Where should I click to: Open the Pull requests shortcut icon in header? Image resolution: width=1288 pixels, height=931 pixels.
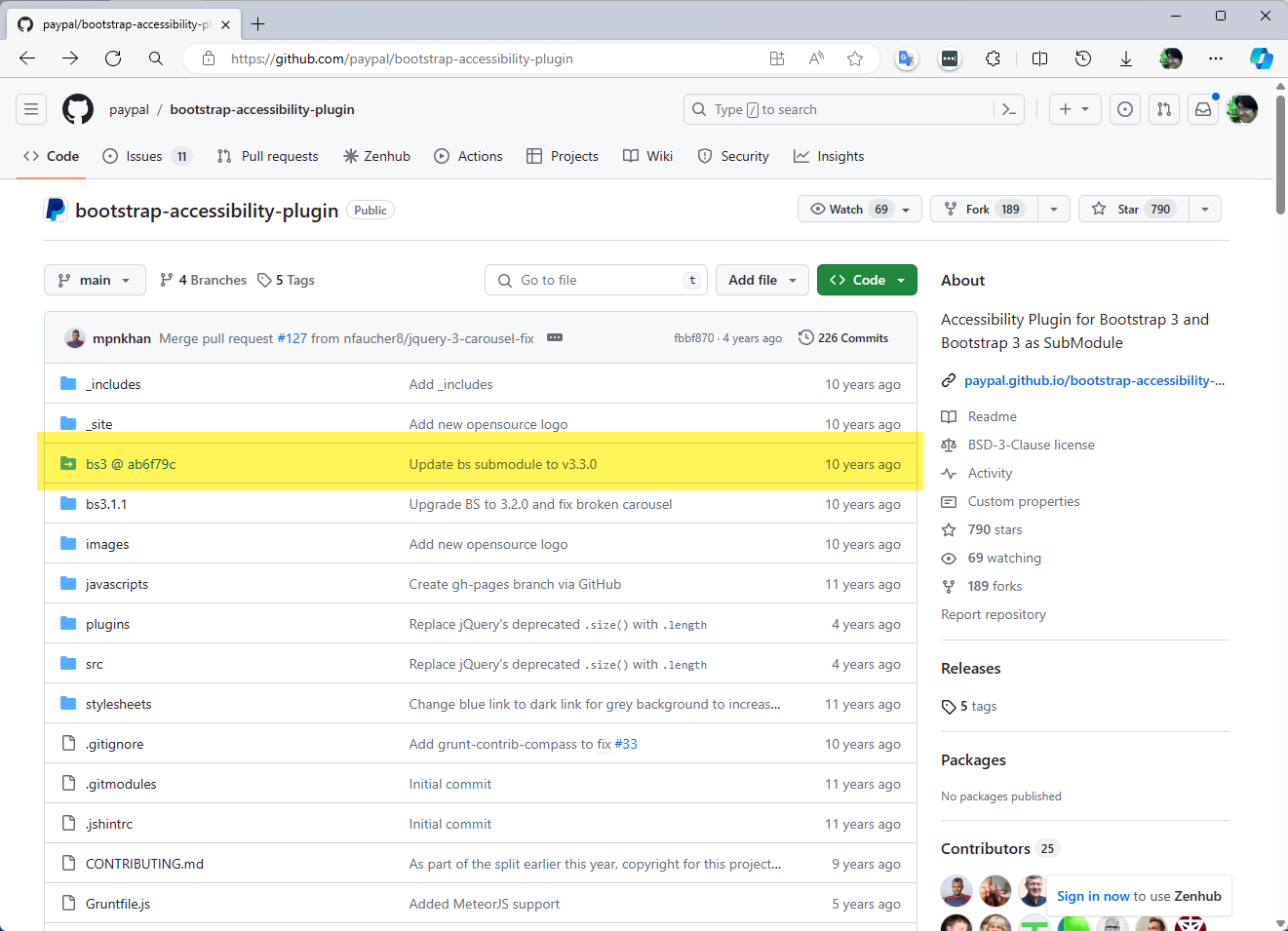(x=1164, y=109)
